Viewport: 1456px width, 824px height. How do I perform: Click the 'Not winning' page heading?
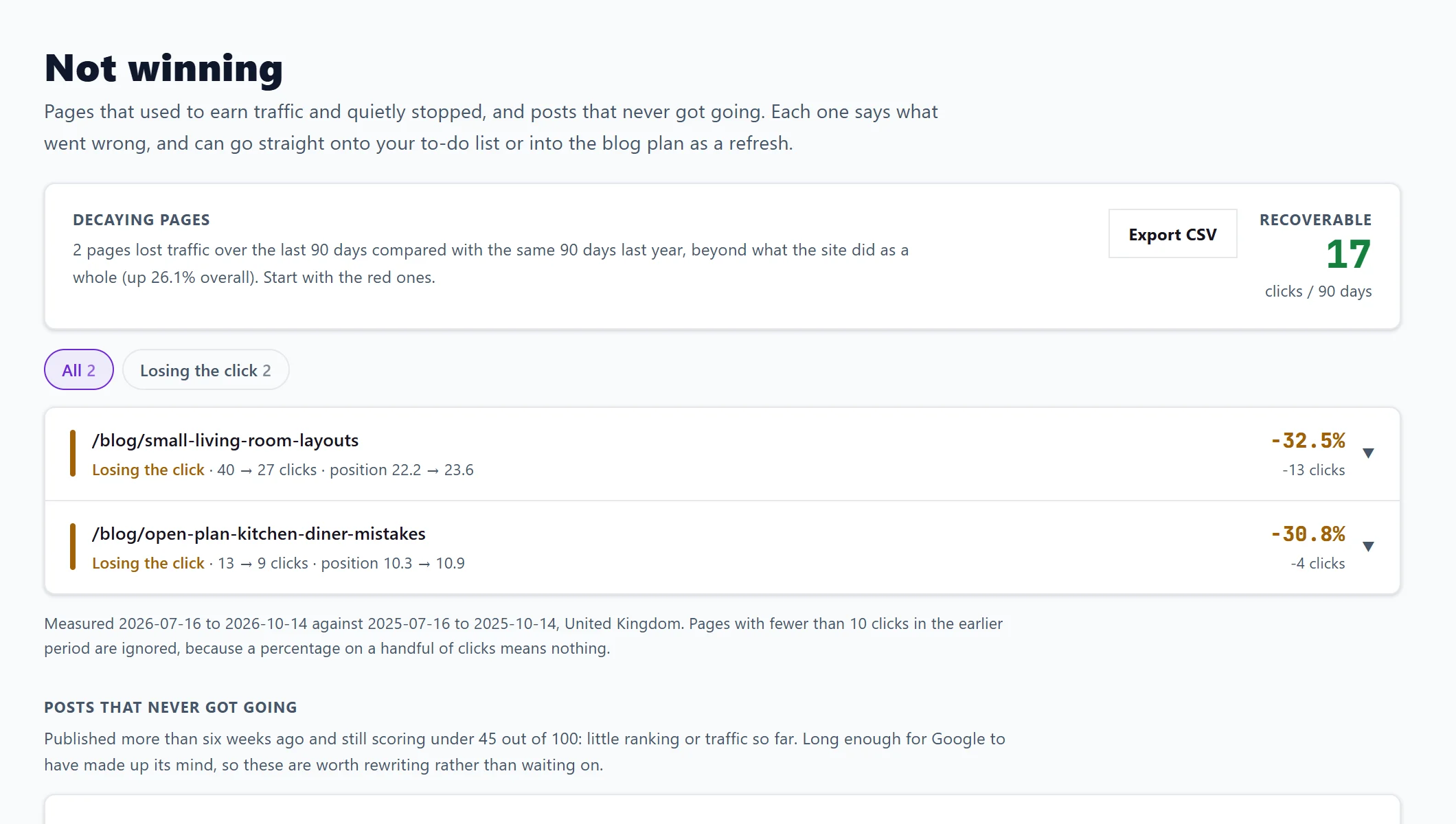pos(163,68)
